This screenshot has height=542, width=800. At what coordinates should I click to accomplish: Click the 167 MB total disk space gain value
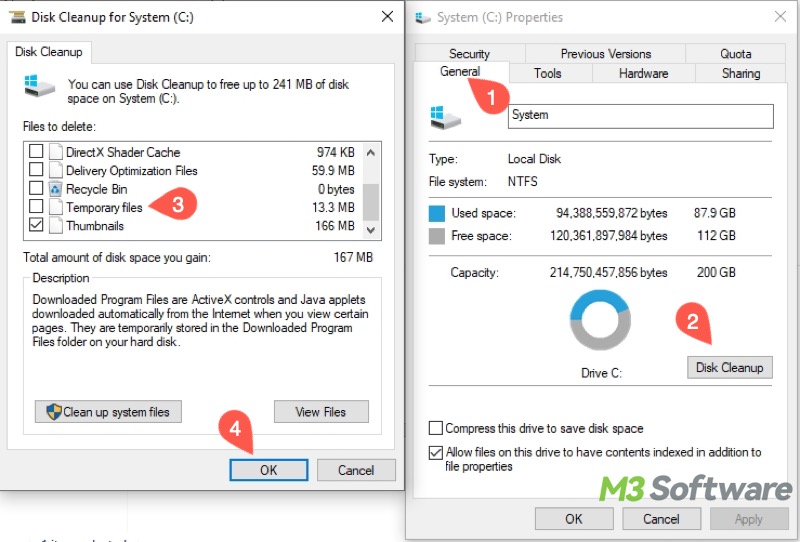pos(353,257)
